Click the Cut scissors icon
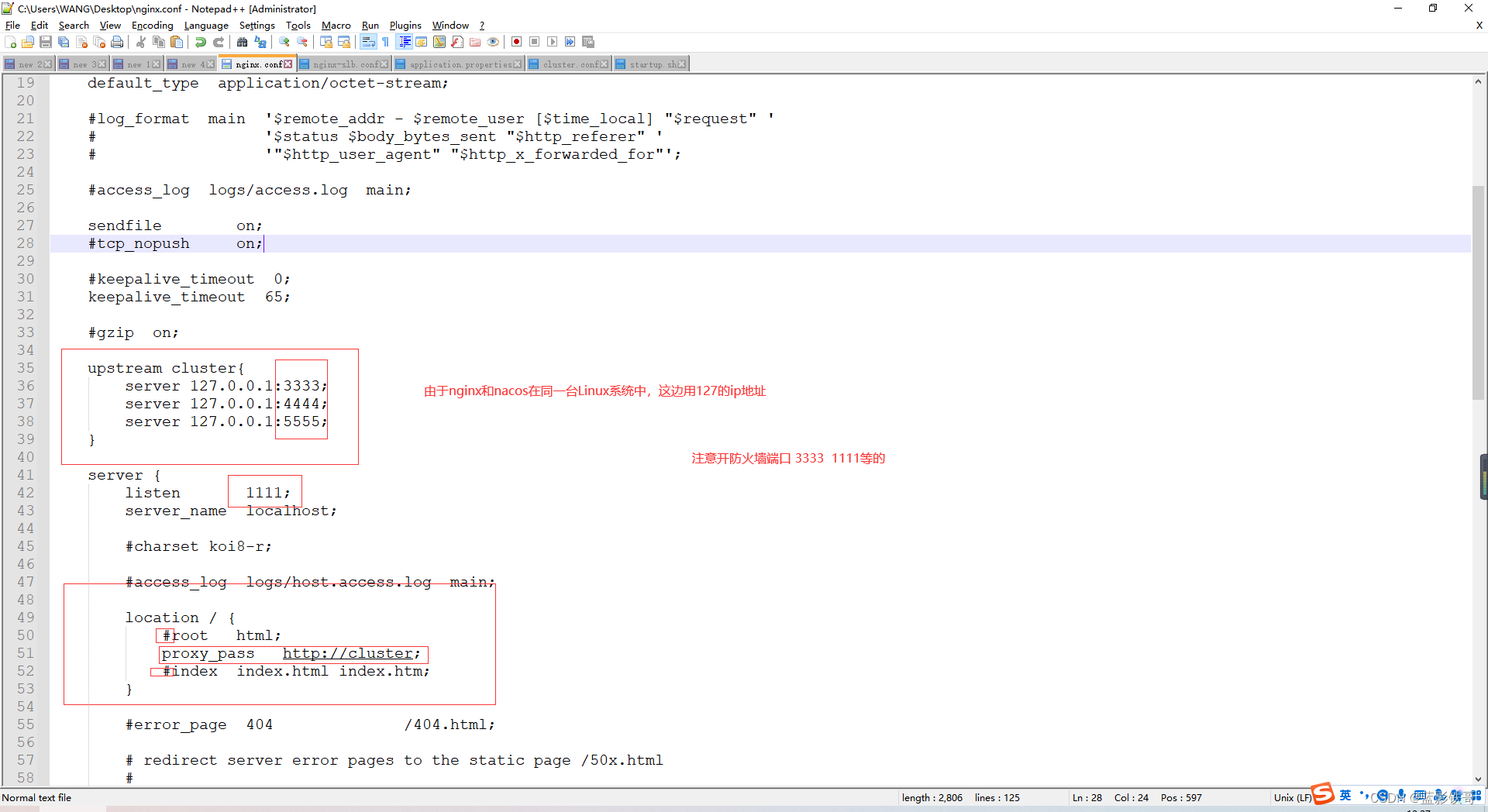1488x812 pixels. point(141,42)
